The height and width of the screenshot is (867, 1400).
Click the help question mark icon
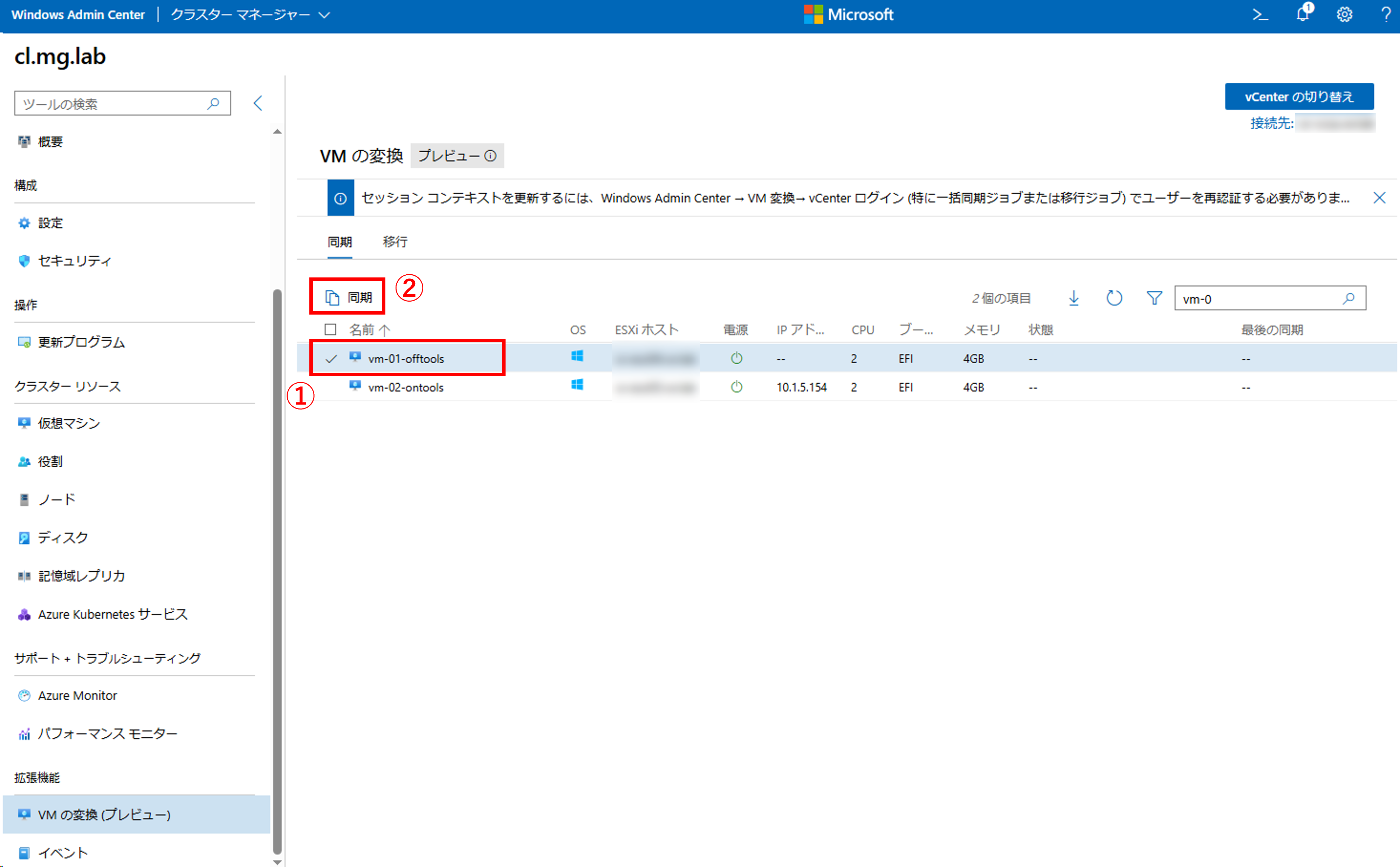[x=1386, y=14]
